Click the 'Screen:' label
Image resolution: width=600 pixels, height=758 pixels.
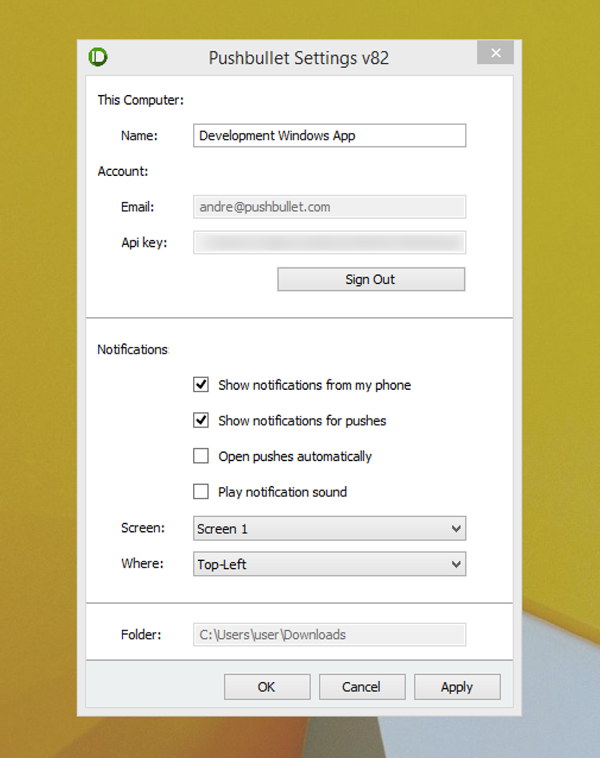(143, 528)
